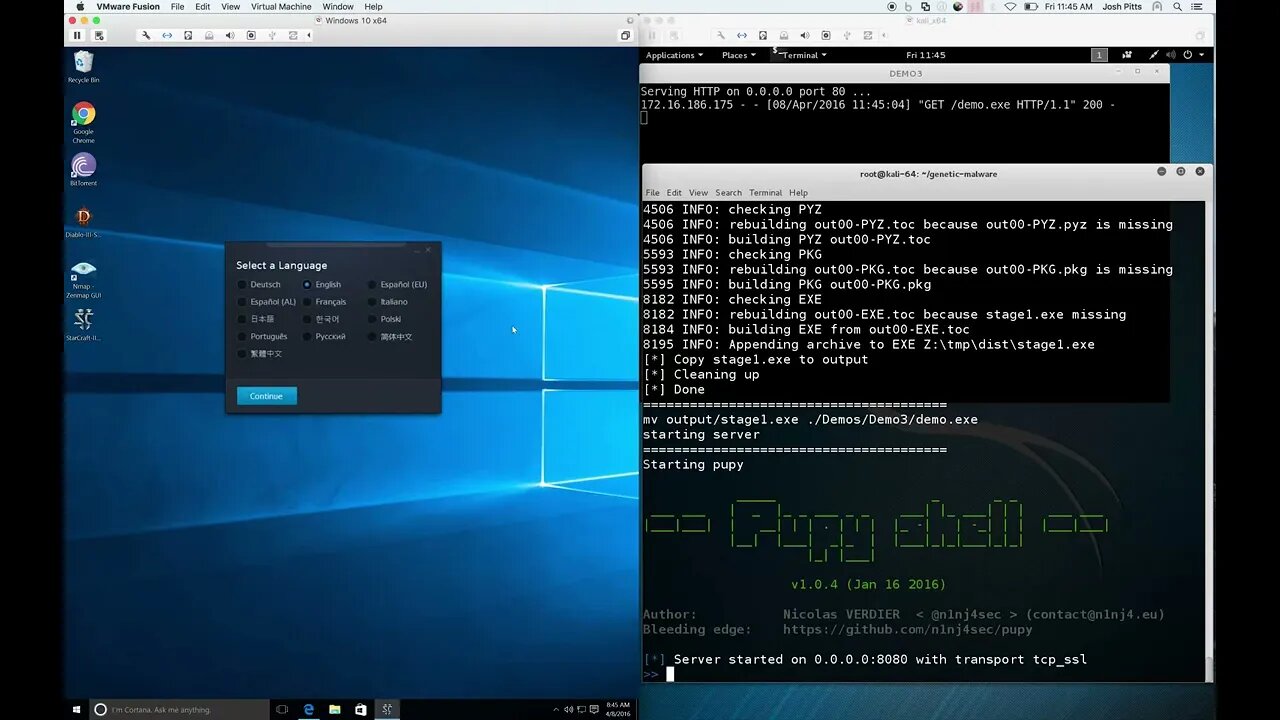Open BitTorrent desktop icon
Image resolution: width=1280 pixels, height=720 pixels.
tap(84, 170)
